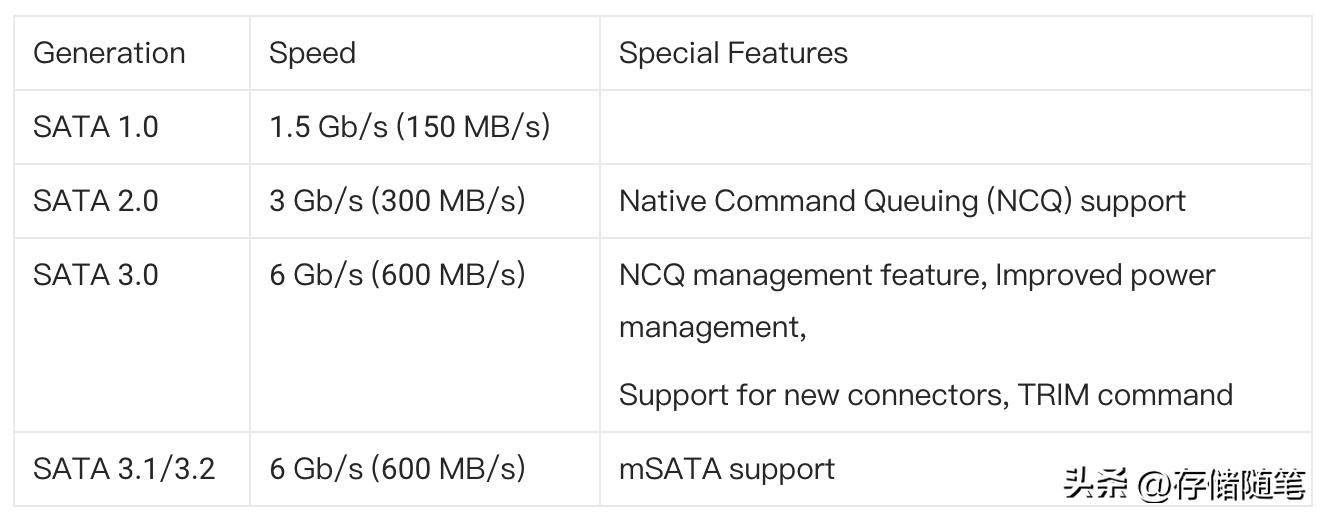The height and width of the screenshot is (516, 1322).
Task: Select the TRIM command text
Action: click(x=1125, y=395)
